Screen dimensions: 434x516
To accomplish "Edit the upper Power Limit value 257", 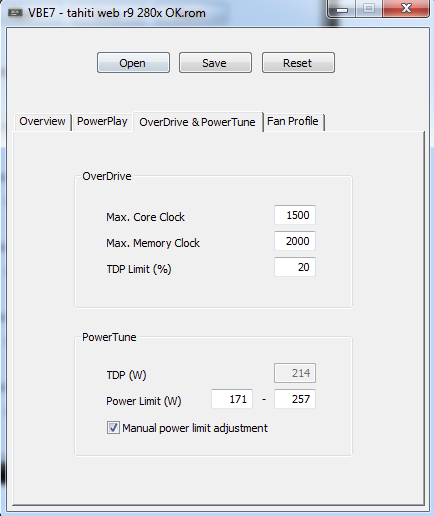I will point(295,399).
